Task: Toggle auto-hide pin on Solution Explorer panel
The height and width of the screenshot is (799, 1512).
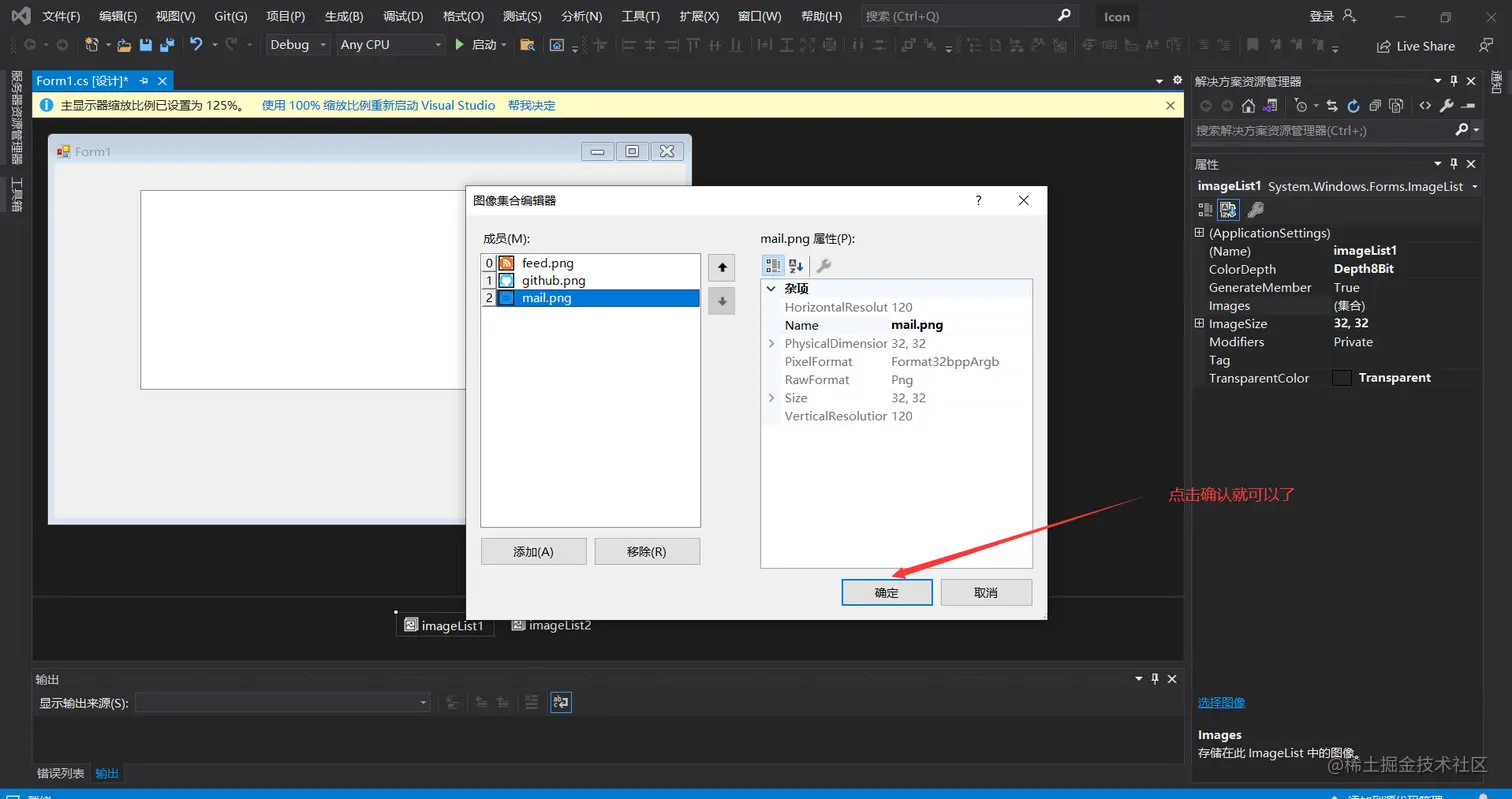Action: click(1453, 81)
